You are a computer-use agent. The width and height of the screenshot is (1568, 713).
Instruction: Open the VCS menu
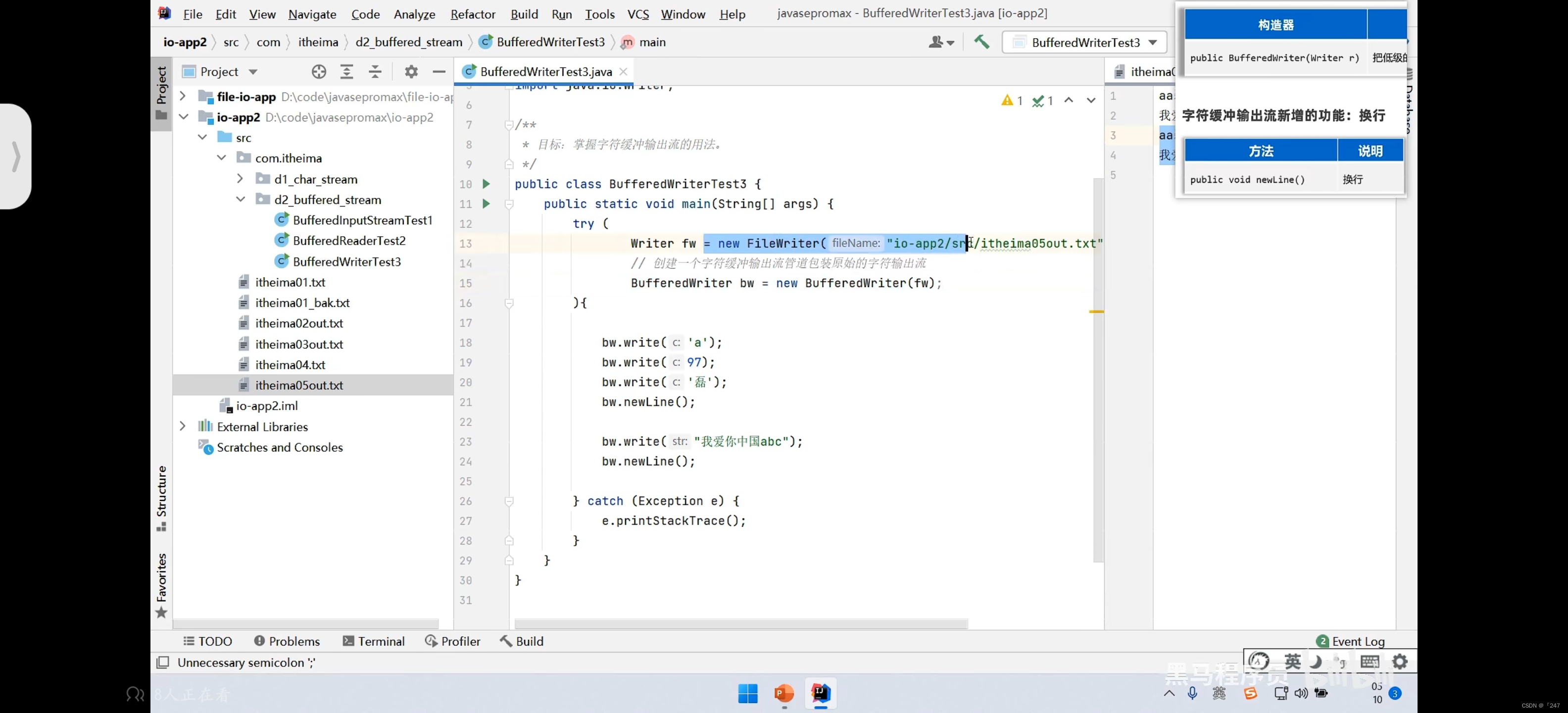pos(638,14)
